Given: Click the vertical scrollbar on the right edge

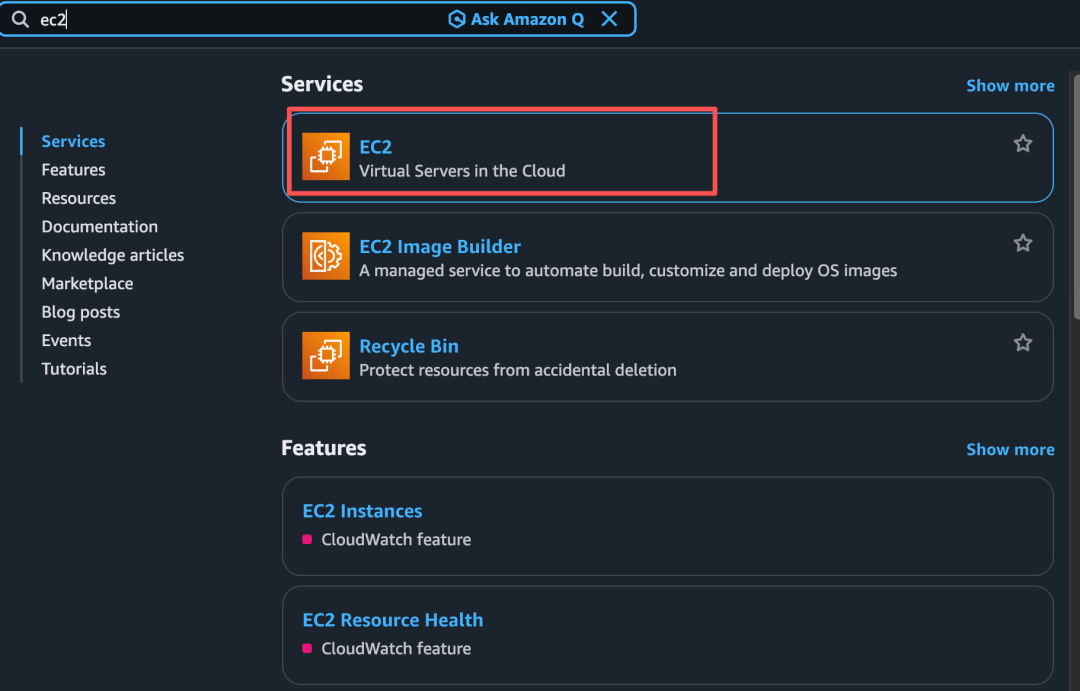Looking at the screenshot, I should pyautogui.click(x=1076, y=196).
